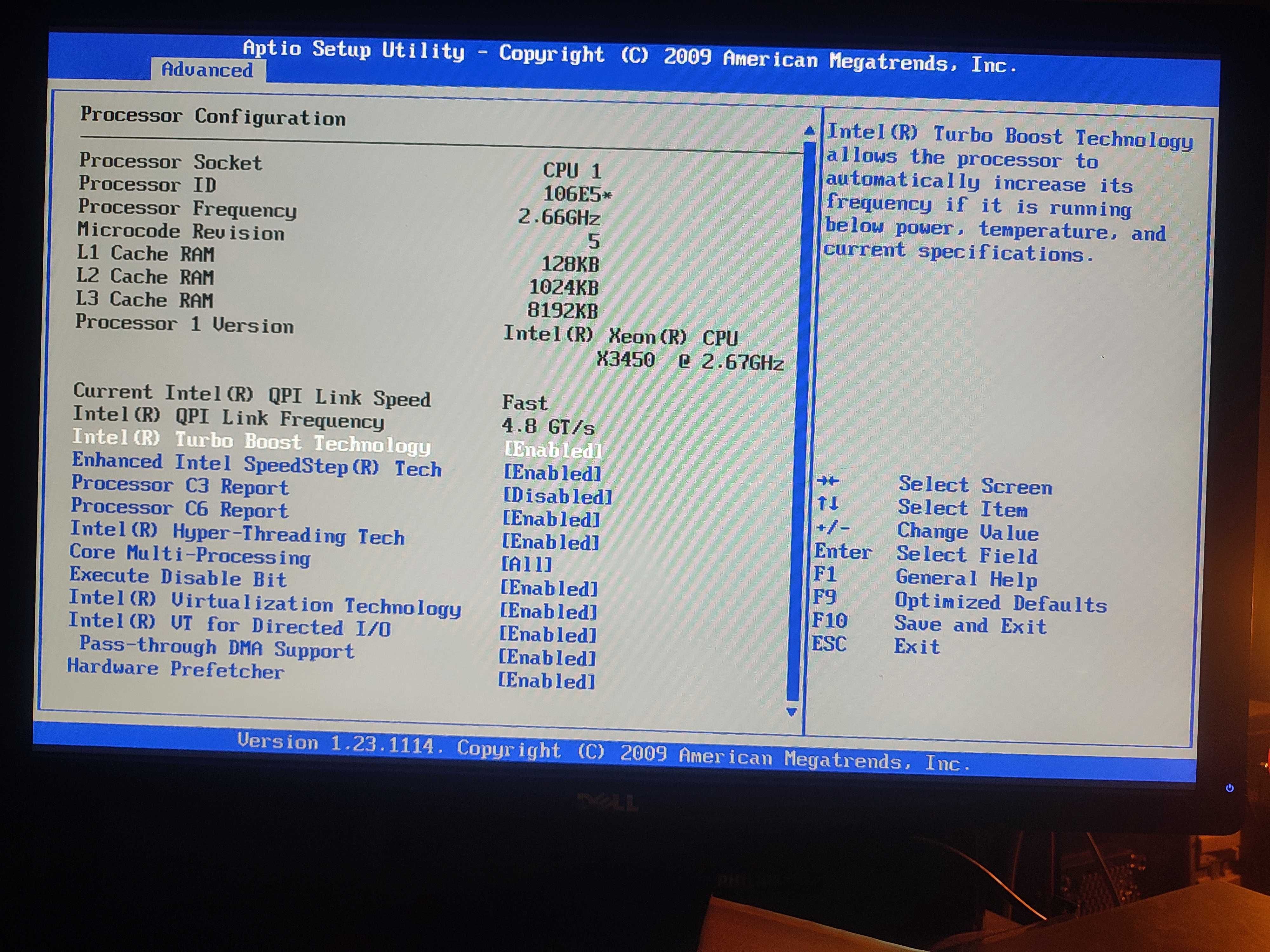Image resolution: width=1270 pixels, height=952 pixels.
Task: Select Intel(R) VT for Directed I/O
Action: [x=230, y=624]
